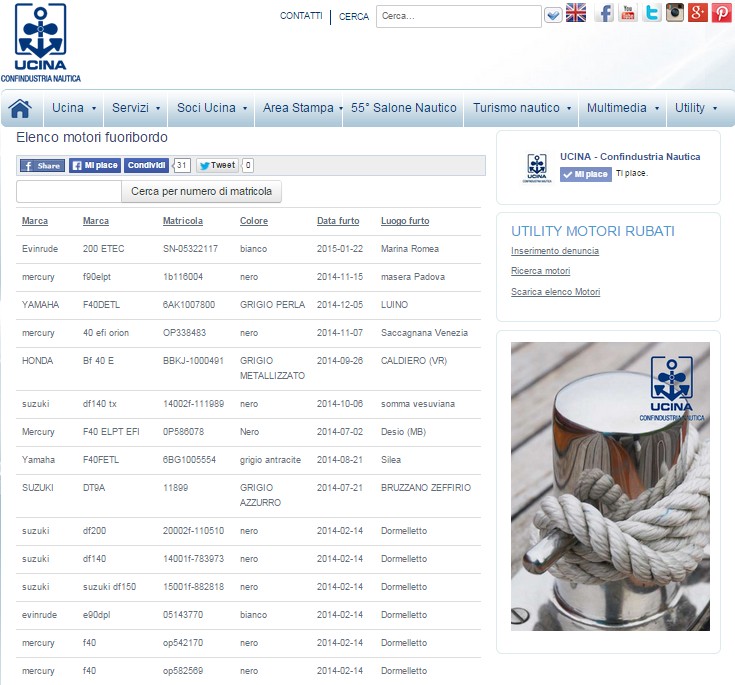Click the grigio antracite colour cell
The image size is (735, 685).
[270, 460]
